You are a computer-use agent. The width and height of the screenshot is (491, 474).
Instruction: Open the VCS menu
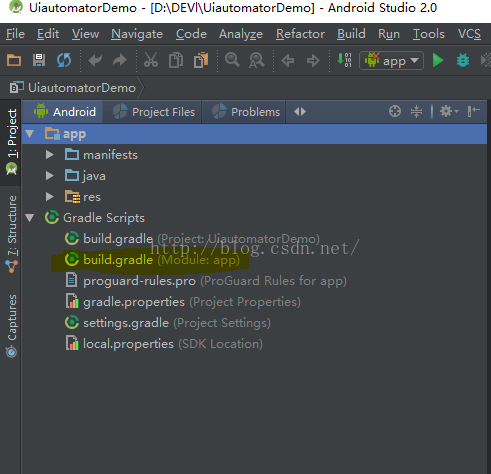pos(469,34)
